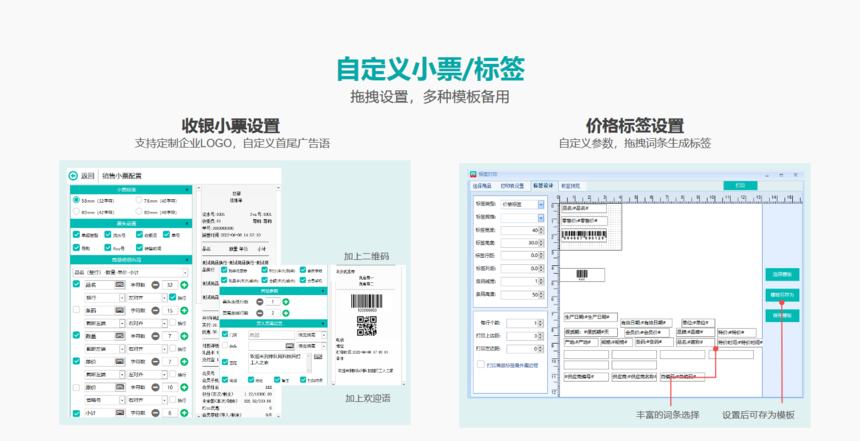Viewport: 860px width, 441px height.
Task: Toggle 打印商品标签最外围边框 checkbox
Action: click(481, 364)
